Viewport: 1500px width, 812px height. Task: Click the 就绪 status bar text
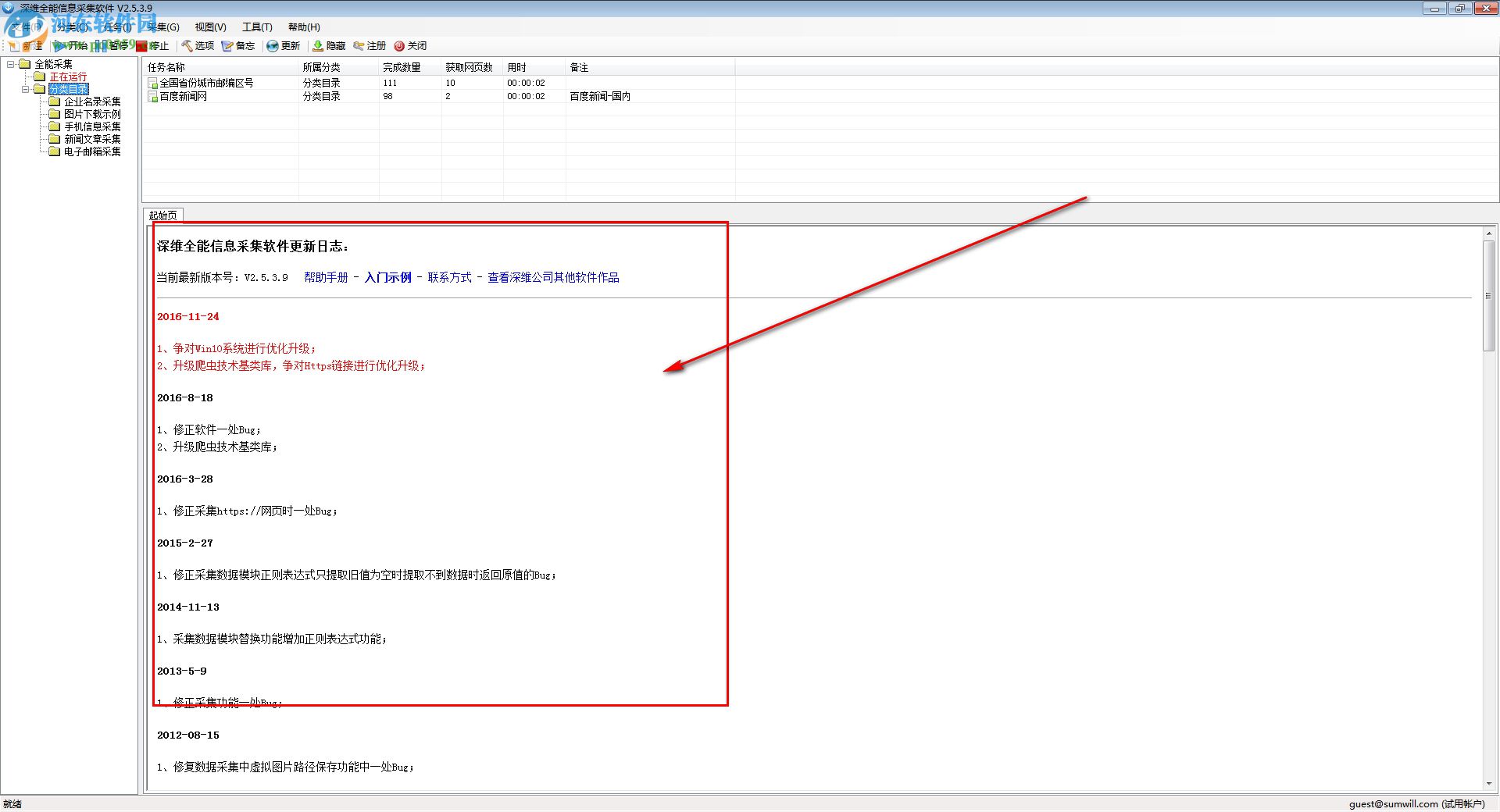tap(12, 804)
